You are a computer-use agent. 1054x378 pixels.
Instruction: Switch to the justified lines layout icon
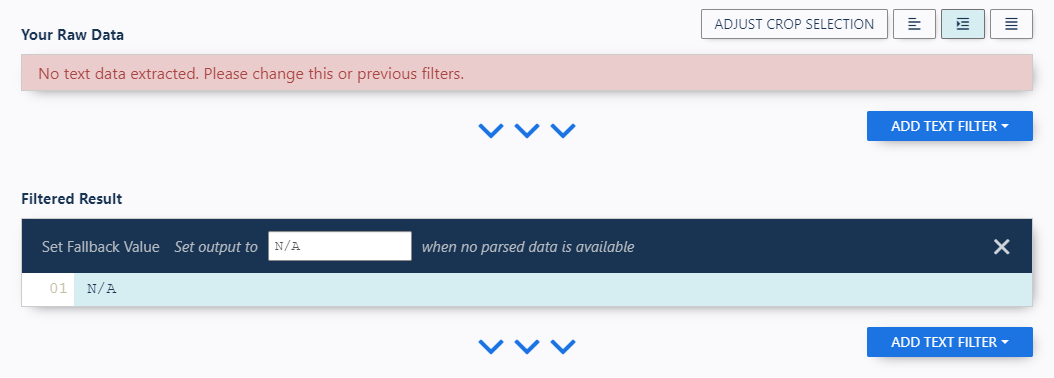point(1011,24)
